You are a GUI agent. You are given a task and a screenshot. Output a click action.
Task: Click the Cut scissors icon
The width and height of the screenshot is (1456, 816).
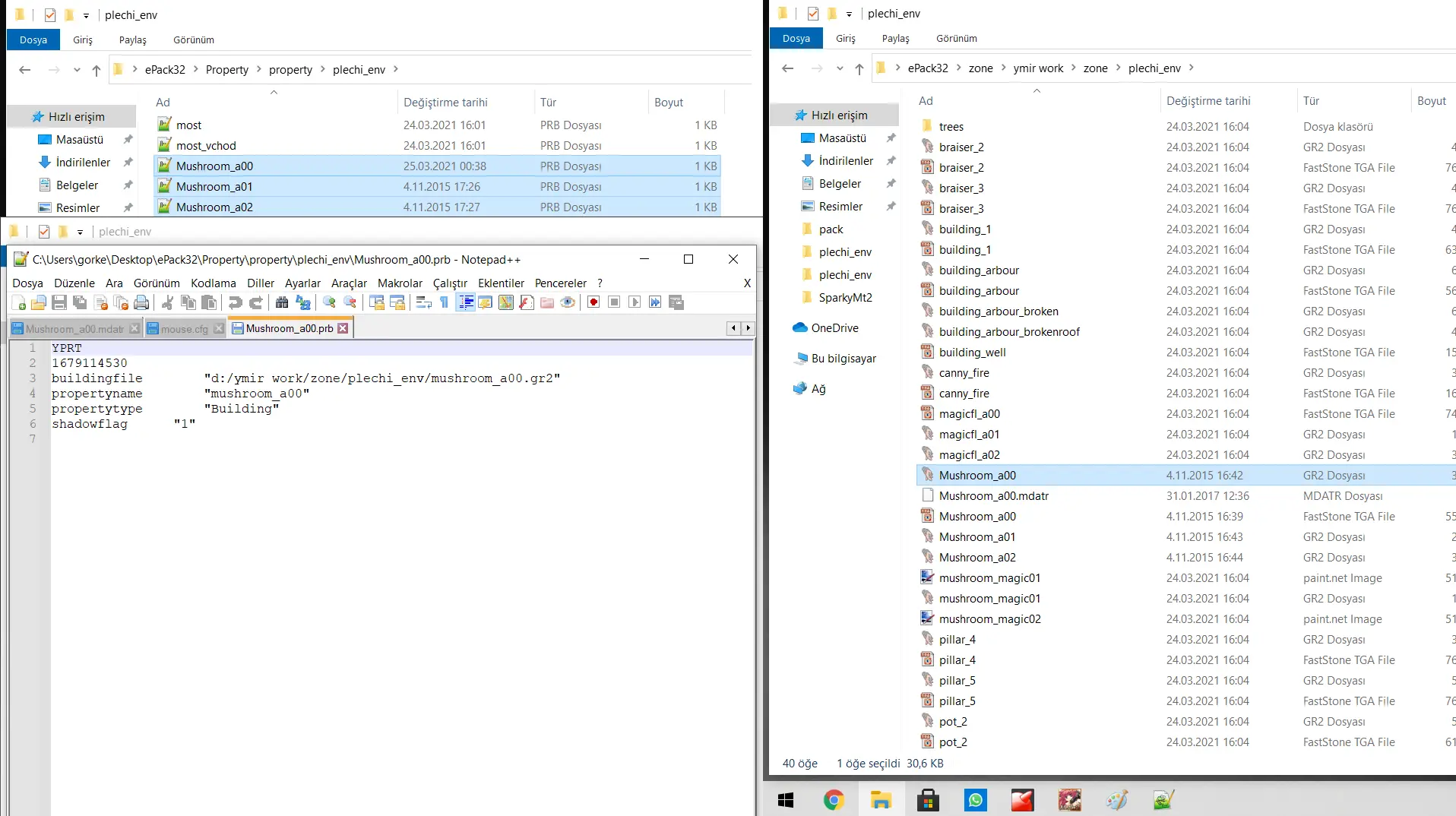pos(167,303)
